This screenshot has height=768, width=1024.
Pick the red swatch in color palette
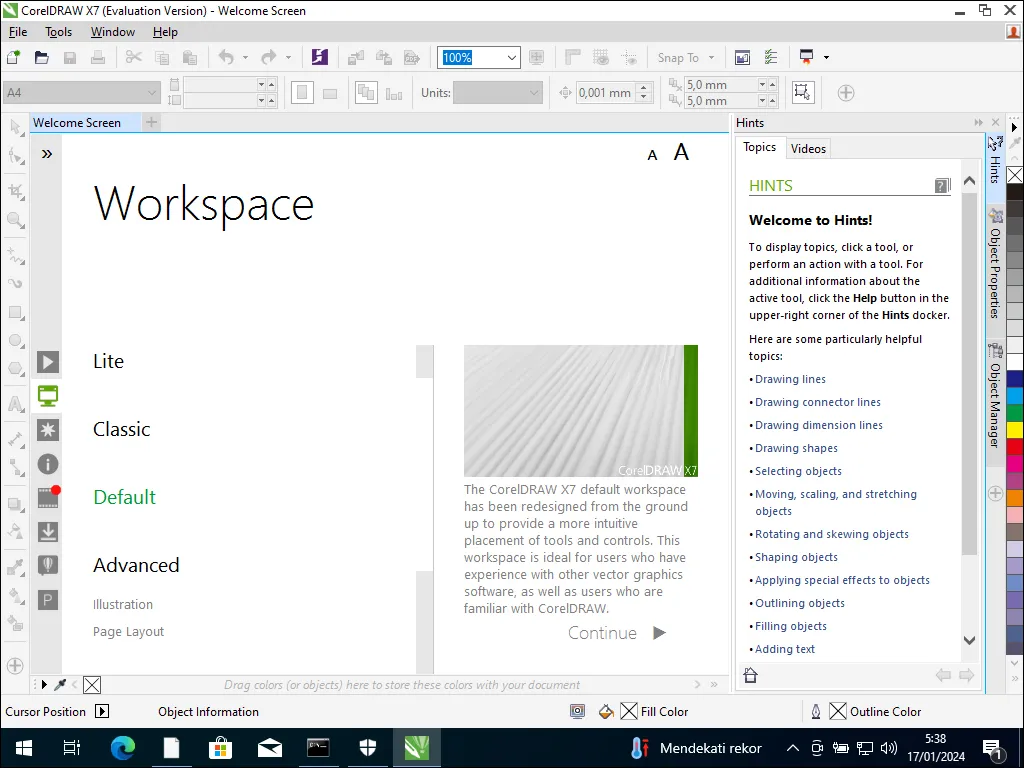tap(1015, 447)
